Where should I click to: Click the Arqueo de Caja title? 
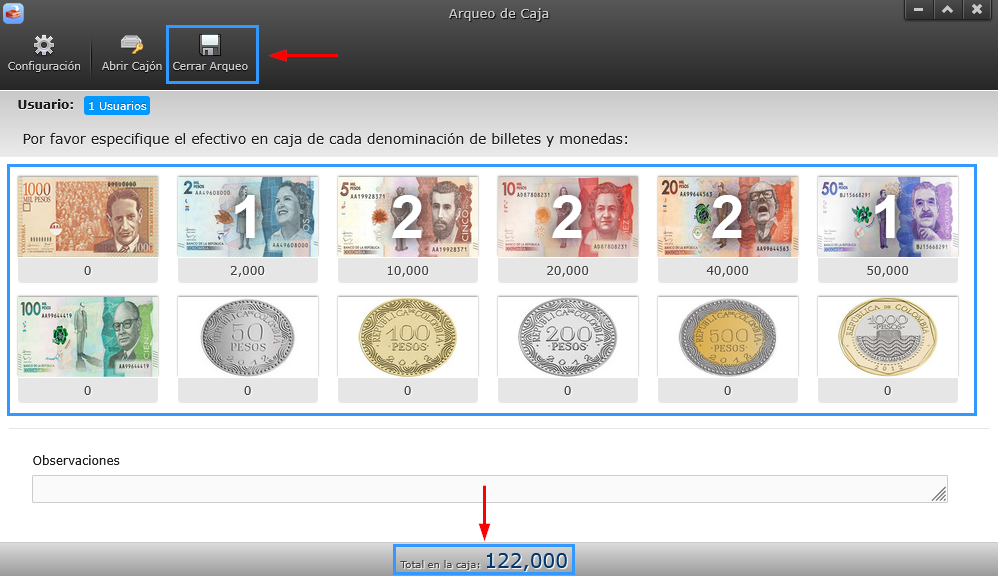pyautogui.click(x=498, y=13)
